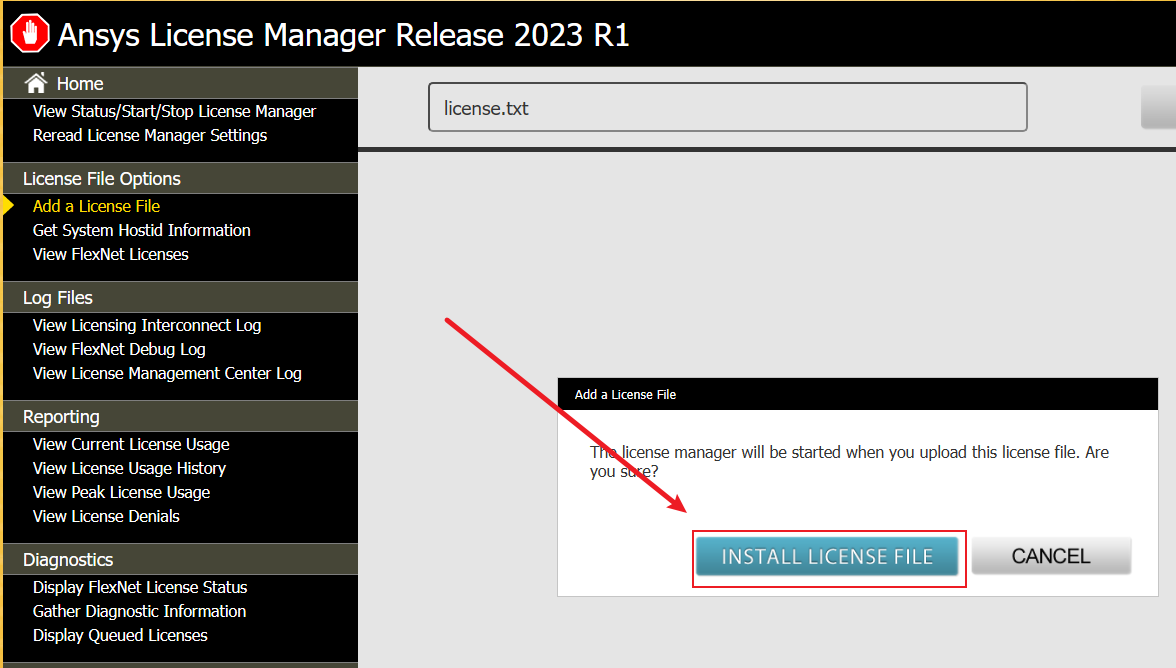
Task: Click the Diagnostics section header
Action: (x=181, y=560)
